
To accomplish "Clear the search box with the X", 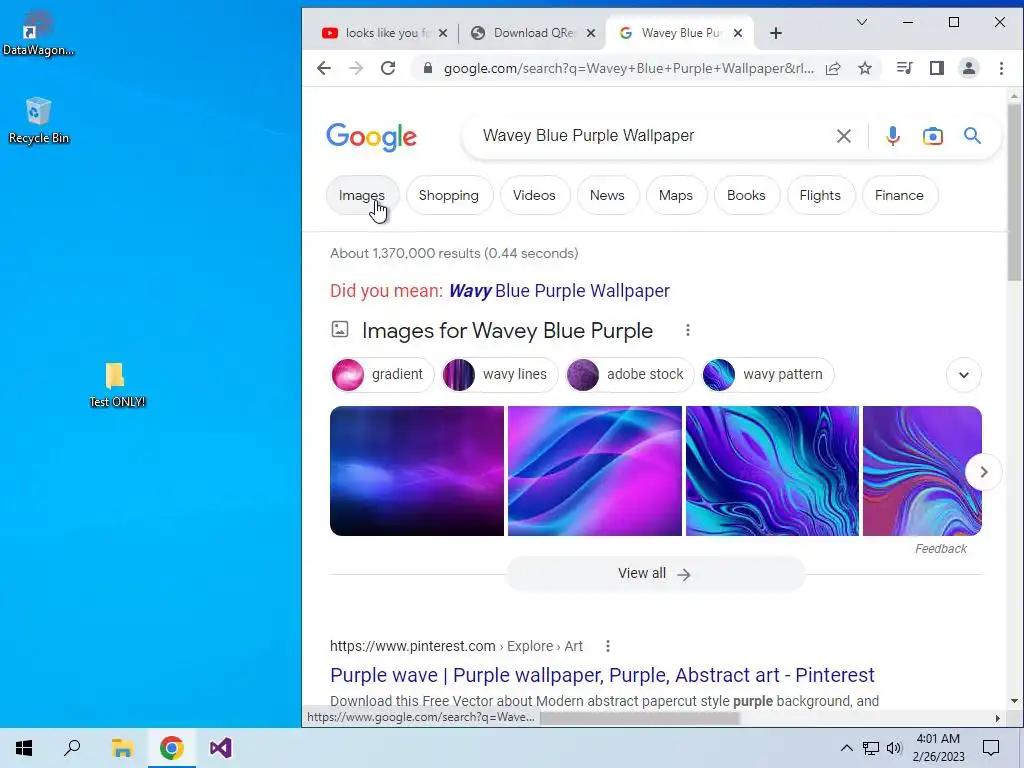I will (x=844, y=136).
